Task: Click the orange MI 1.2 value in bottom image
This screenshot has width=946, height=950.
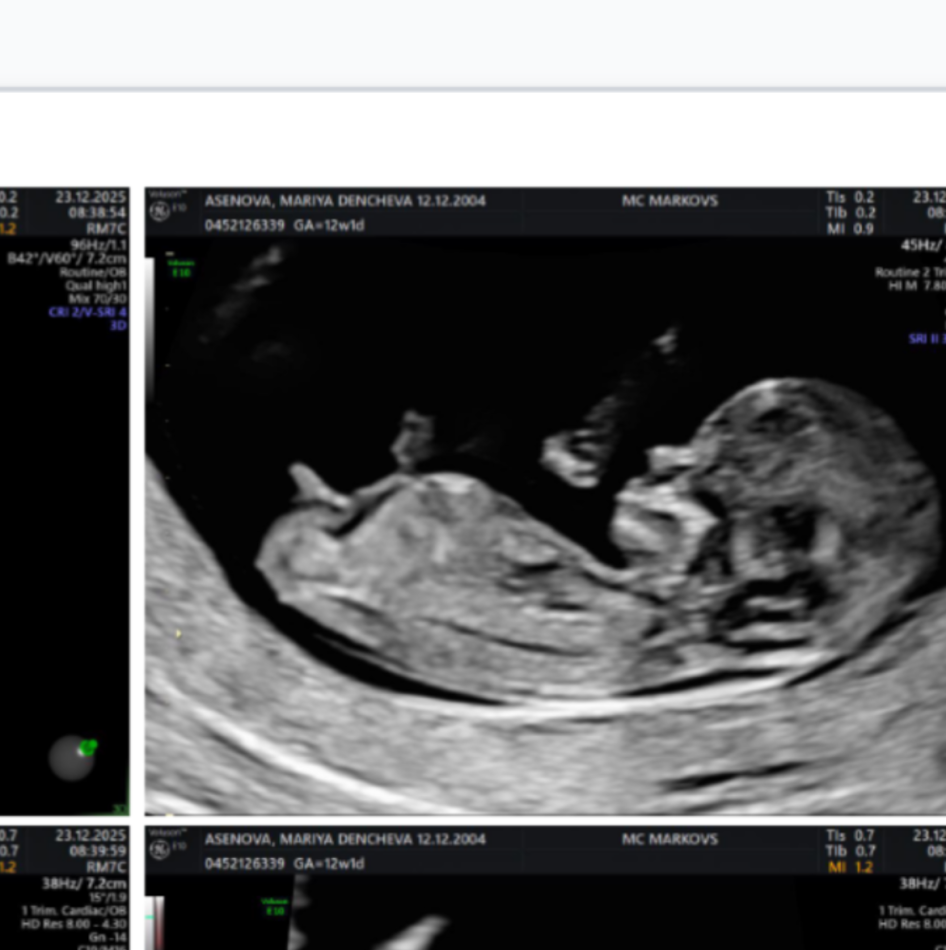Action: coord(851,867)
